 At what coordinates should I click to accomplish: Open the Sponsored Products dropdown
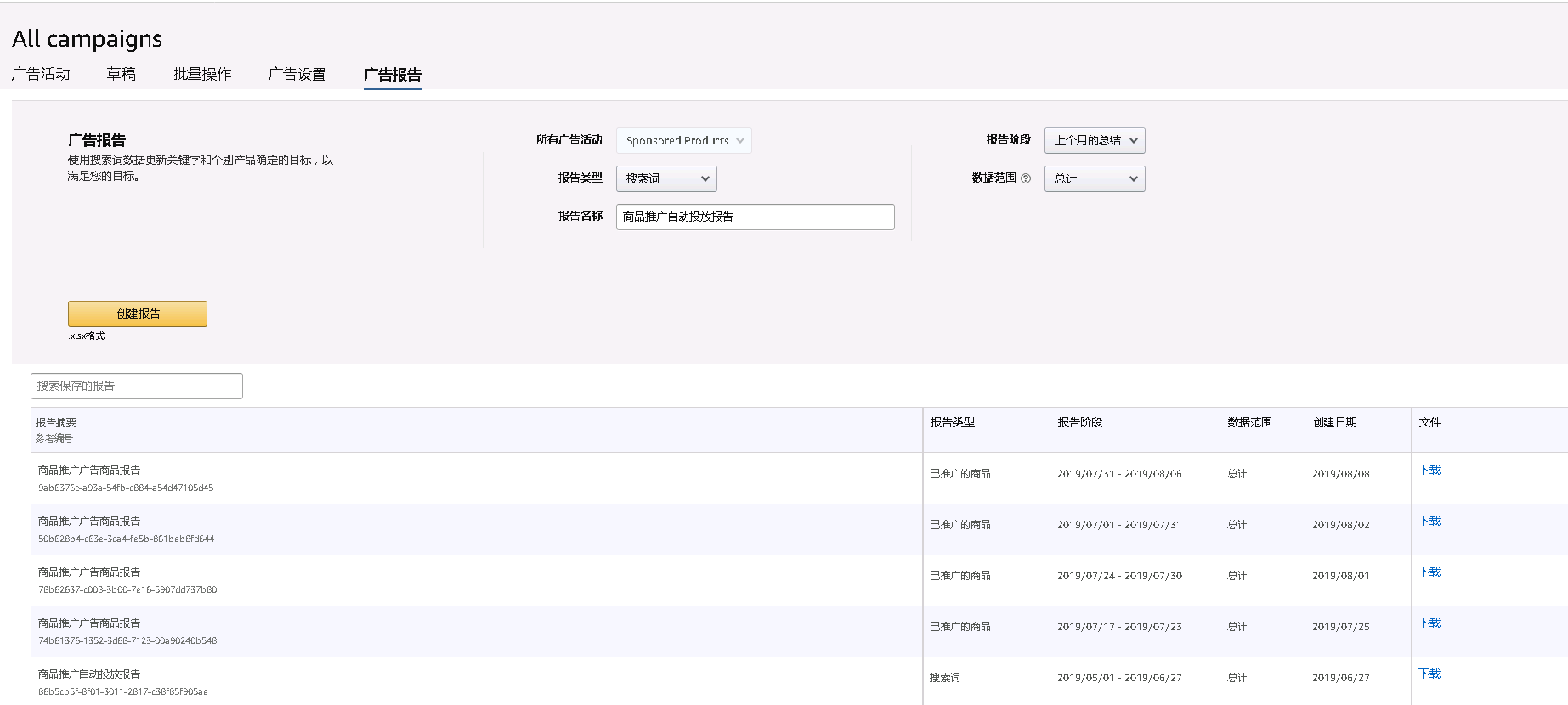pyautogui.click(x=684, y=140)
